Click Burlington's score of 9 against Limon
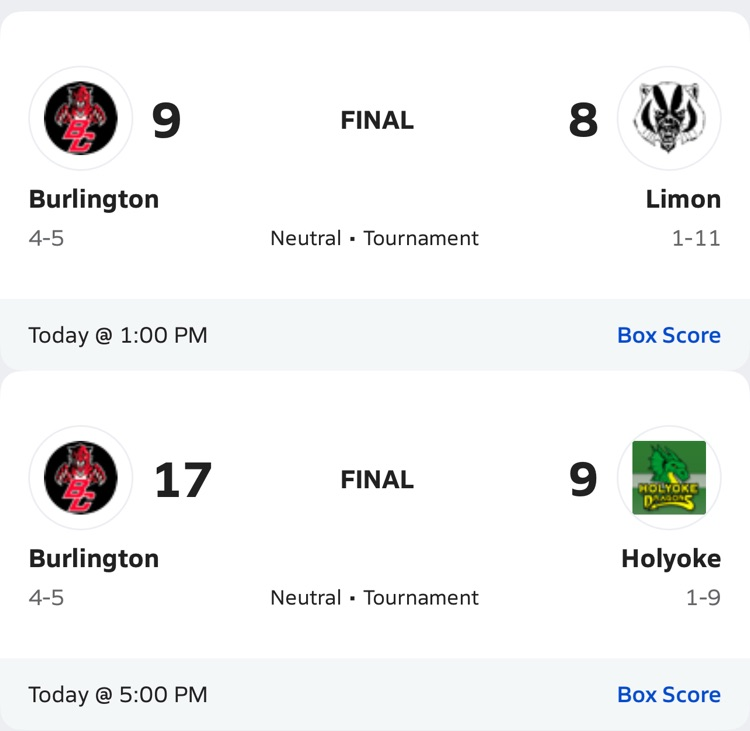The width and height of the screenshot is (750, 731). click(166, 120)
